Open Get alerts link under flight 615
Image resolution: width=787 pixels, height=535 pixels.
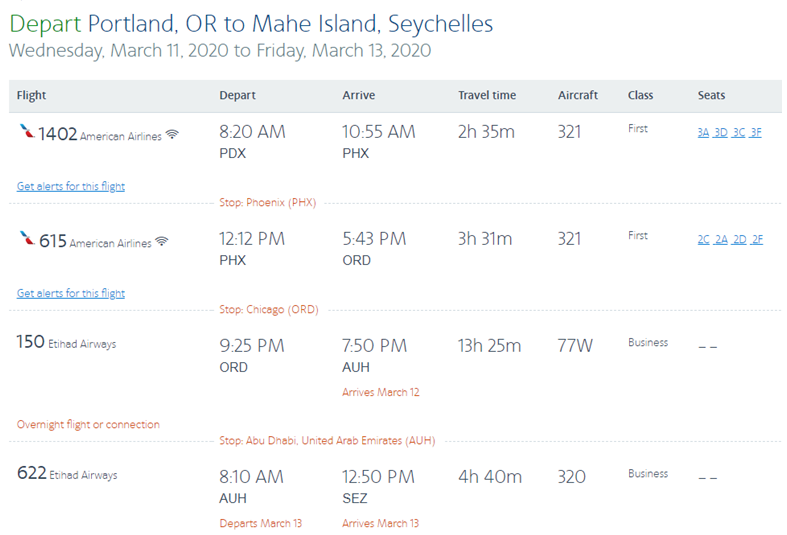click(71, 293)
